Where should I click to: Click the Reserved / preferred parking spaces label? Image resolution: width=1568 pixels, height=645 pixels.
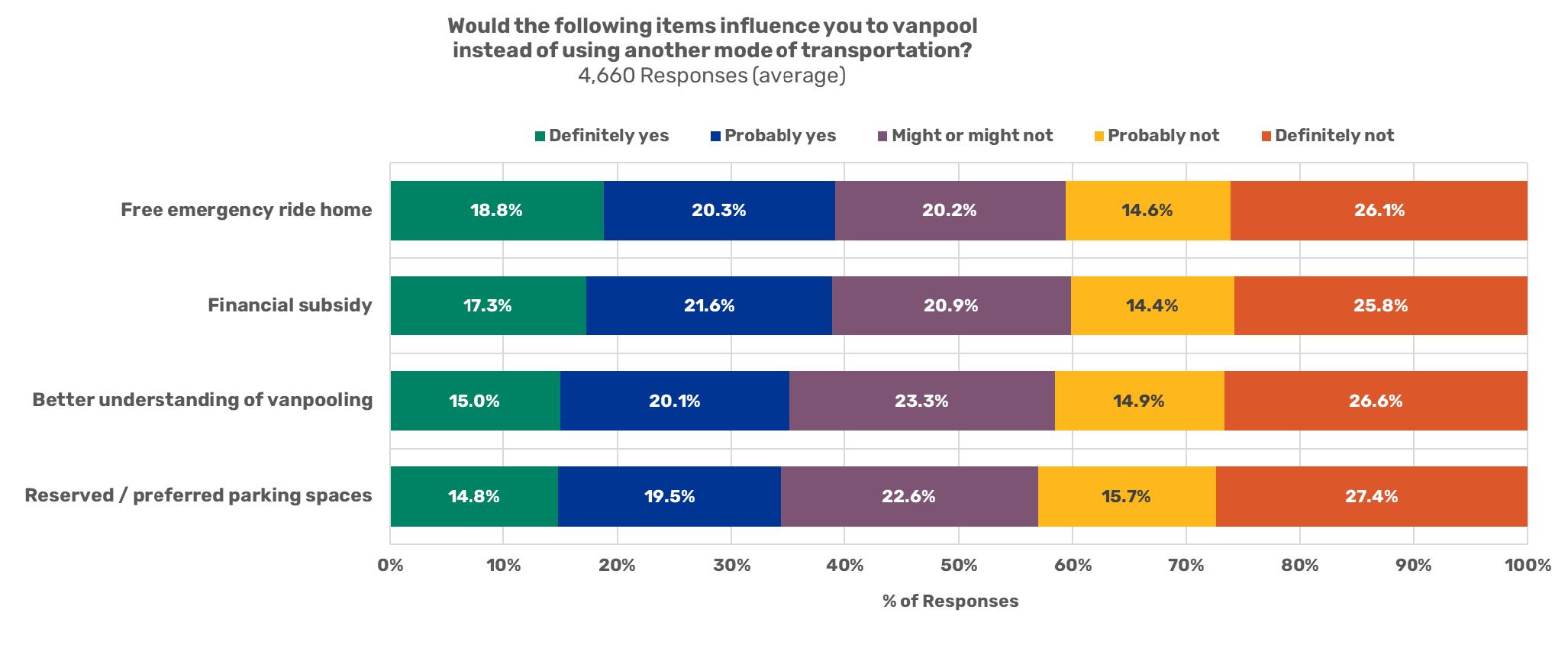[x=198, y=495]
